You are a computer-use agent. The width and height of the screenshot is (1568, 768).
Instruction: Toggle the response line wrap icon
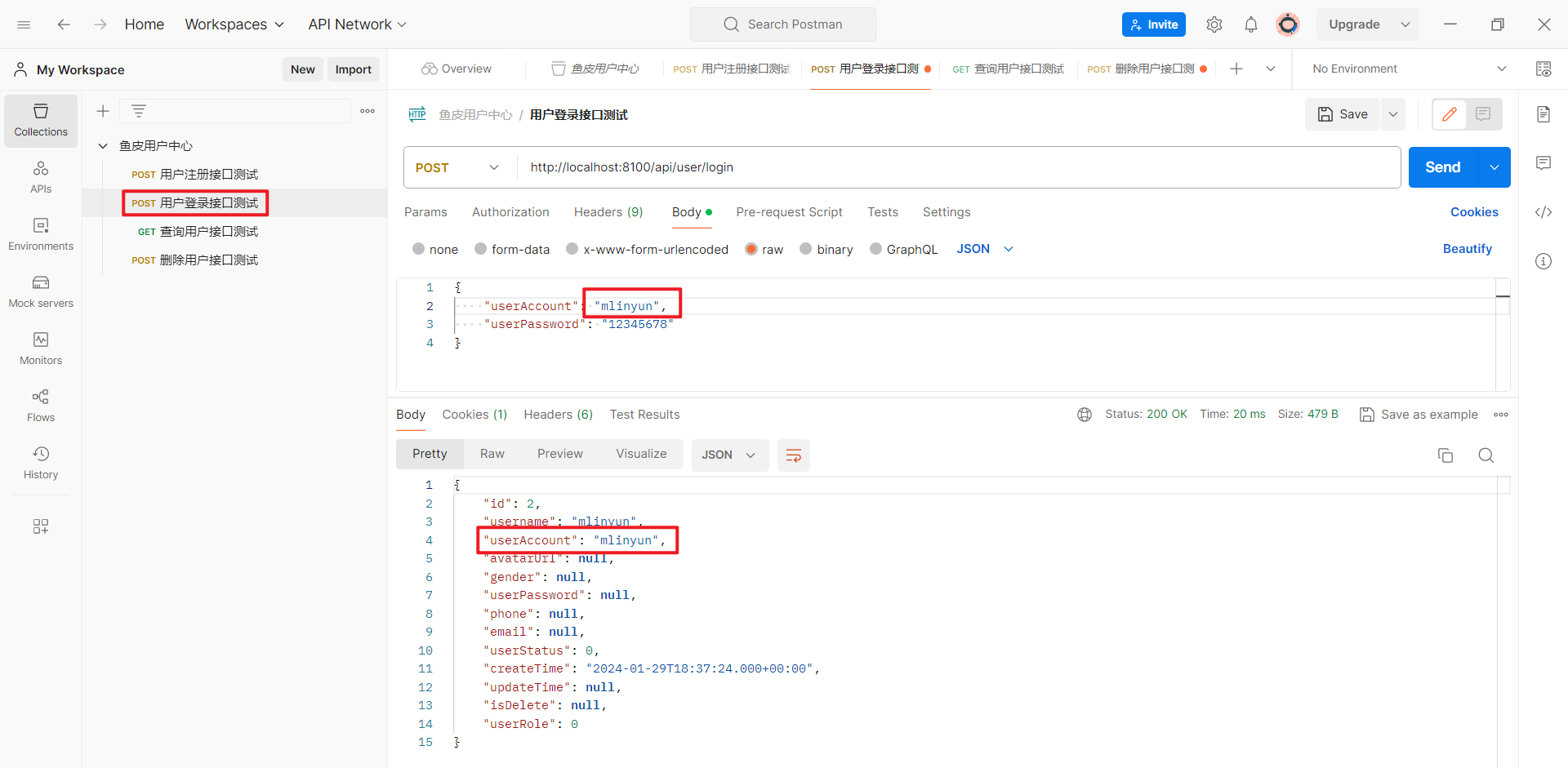click(x=793, y=455)
